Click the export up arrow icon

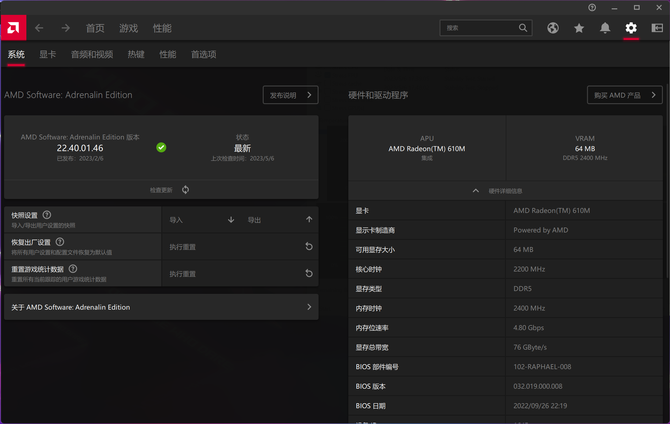[309, 220]
